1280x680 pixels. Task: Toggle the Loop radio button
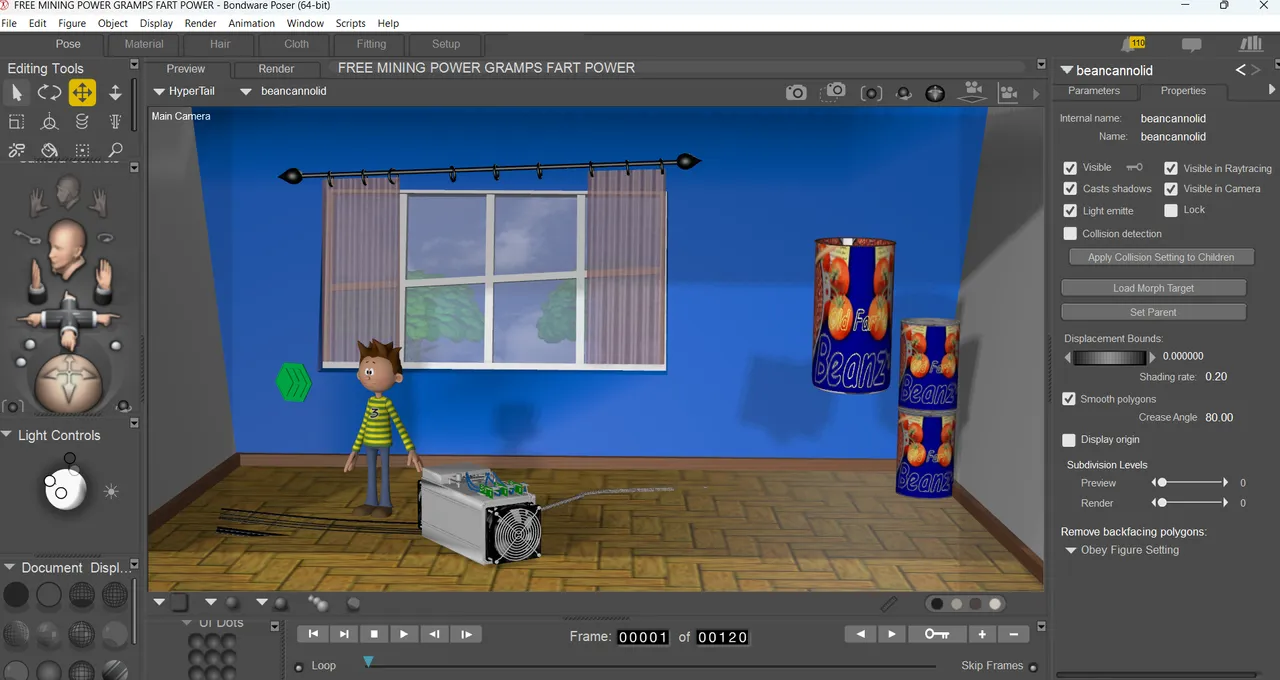(x=299, y=667)
